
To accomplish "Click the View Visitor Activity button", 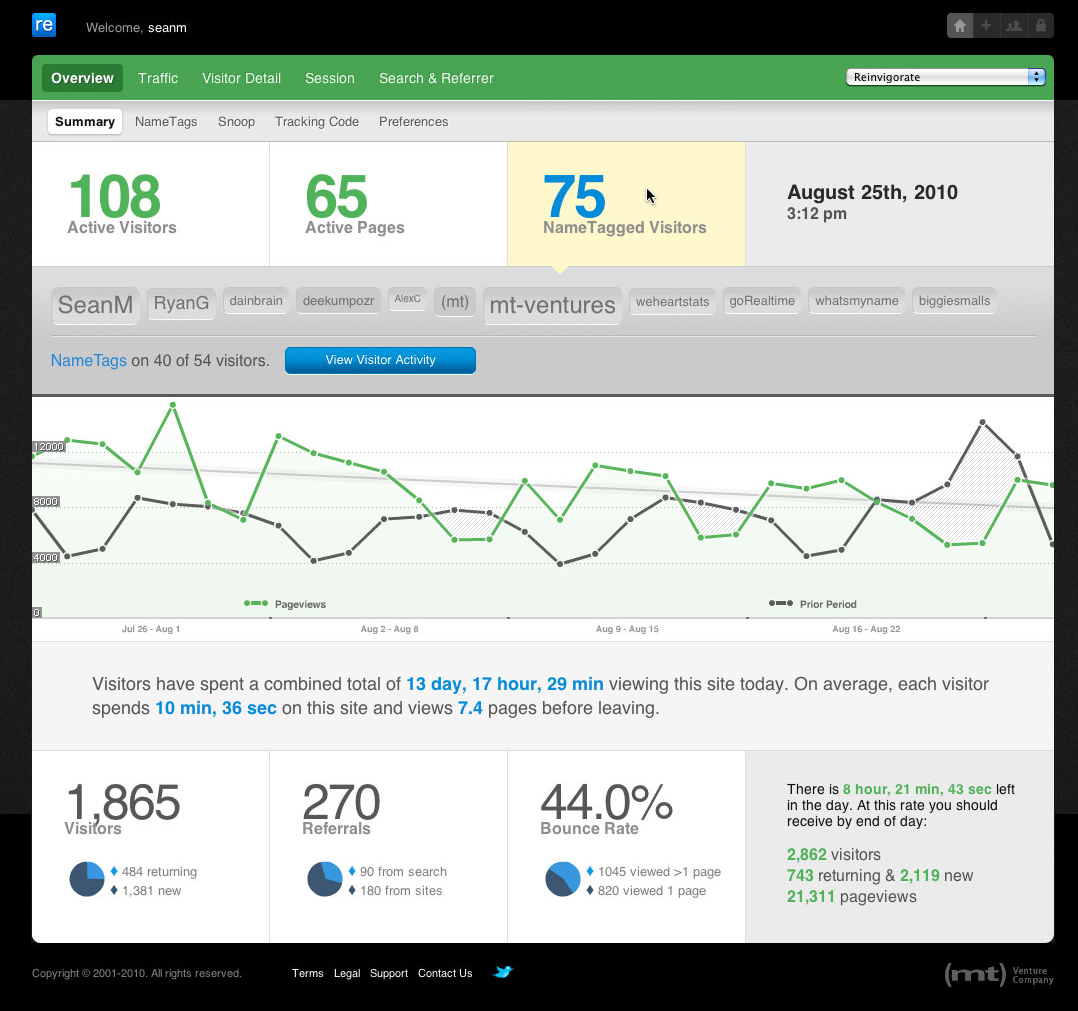I will 380,360.
